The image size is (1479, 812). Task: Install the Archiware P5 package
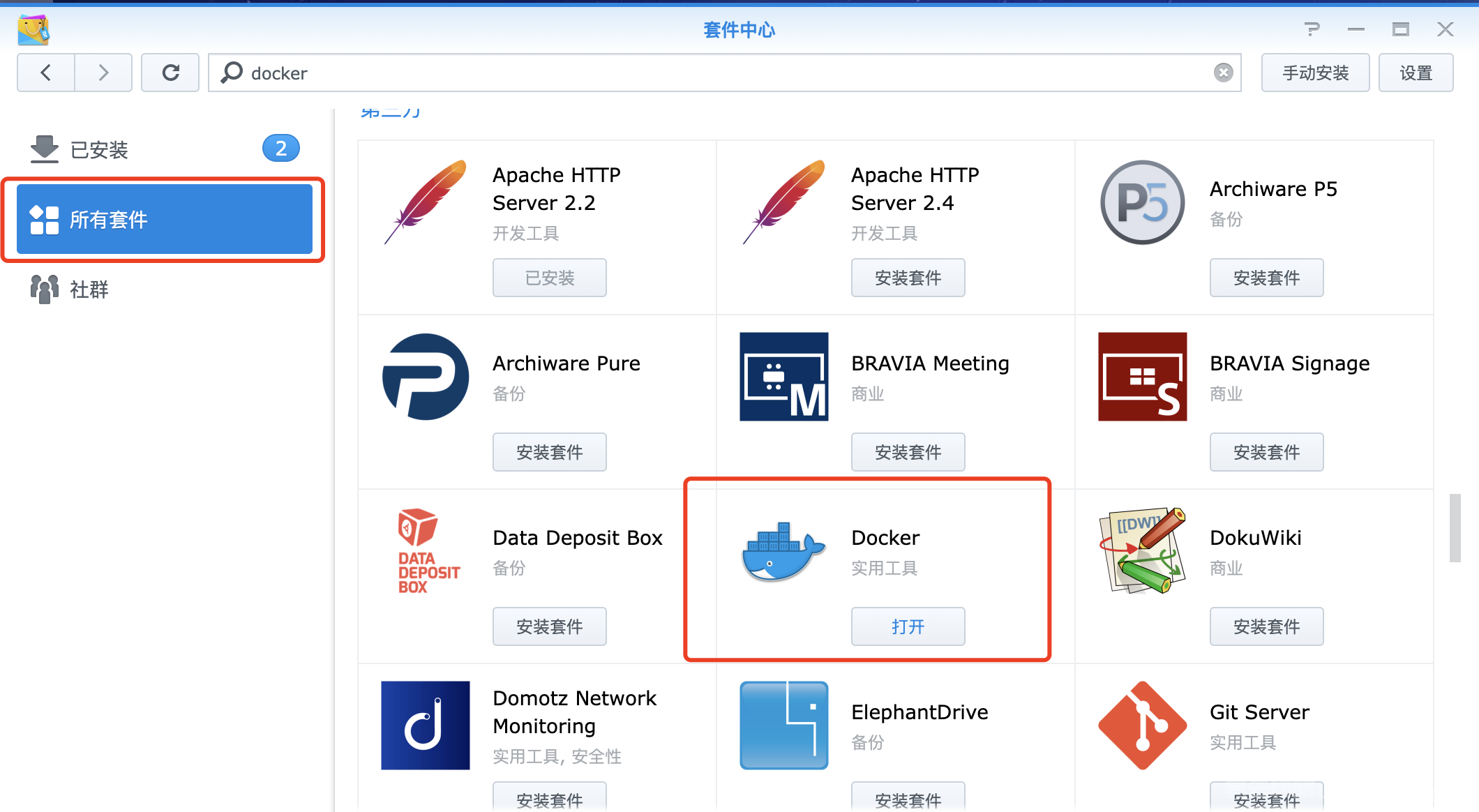pos(1267,278)
